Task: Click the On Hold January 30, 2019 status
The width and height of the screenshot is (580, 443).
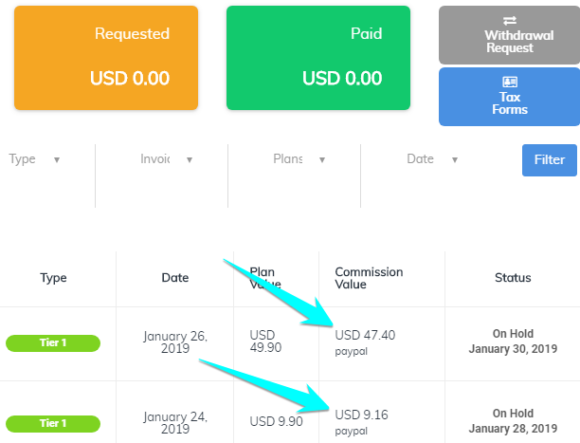Action: (513, 341)
